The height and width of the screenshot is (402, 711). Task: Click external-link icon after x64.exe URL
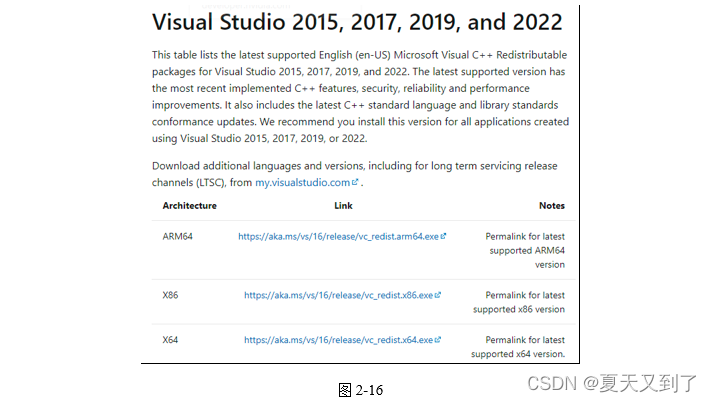[438, 339]
